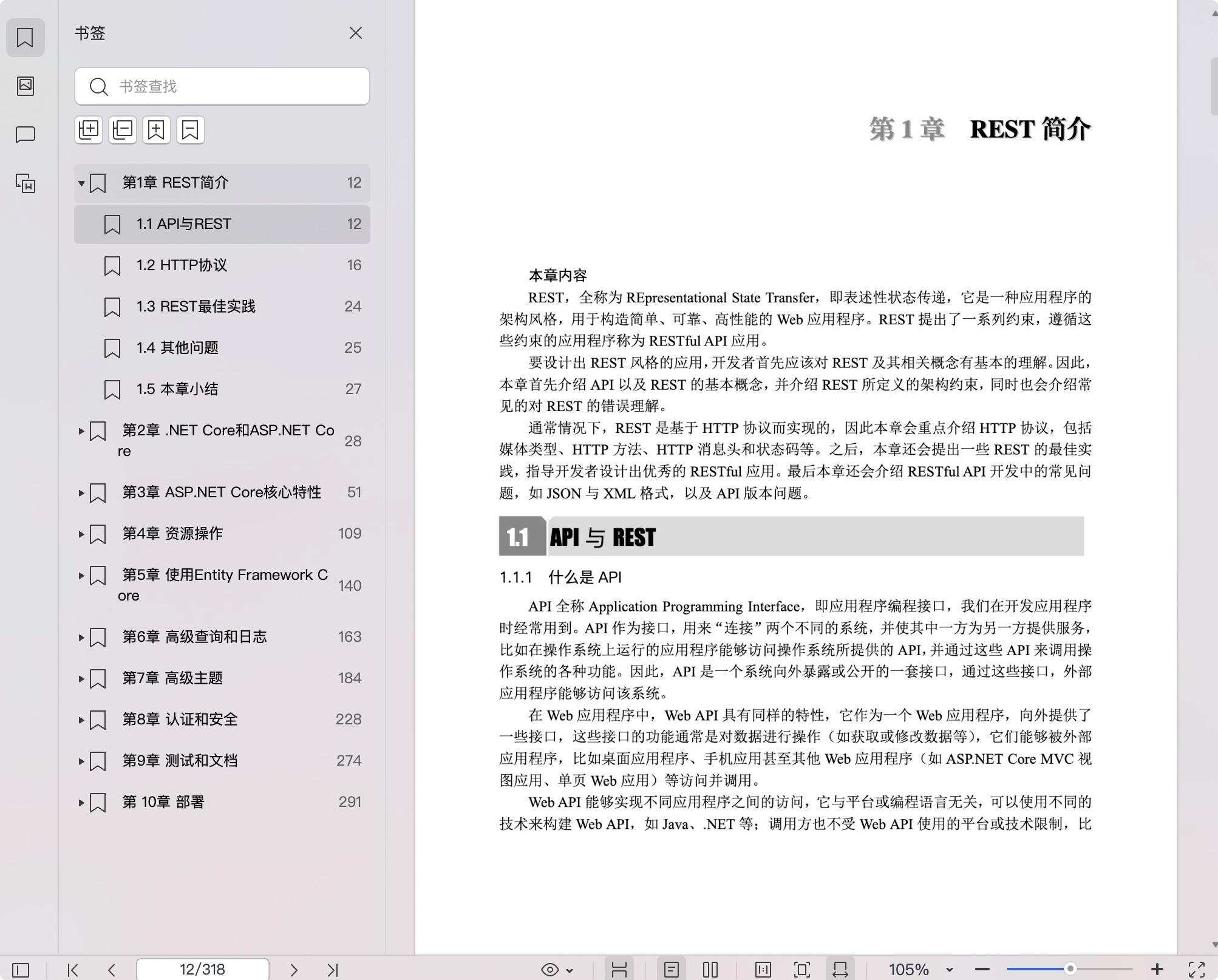Expand 第5章 使用Entity Framework Core

[x=81, y=575]
